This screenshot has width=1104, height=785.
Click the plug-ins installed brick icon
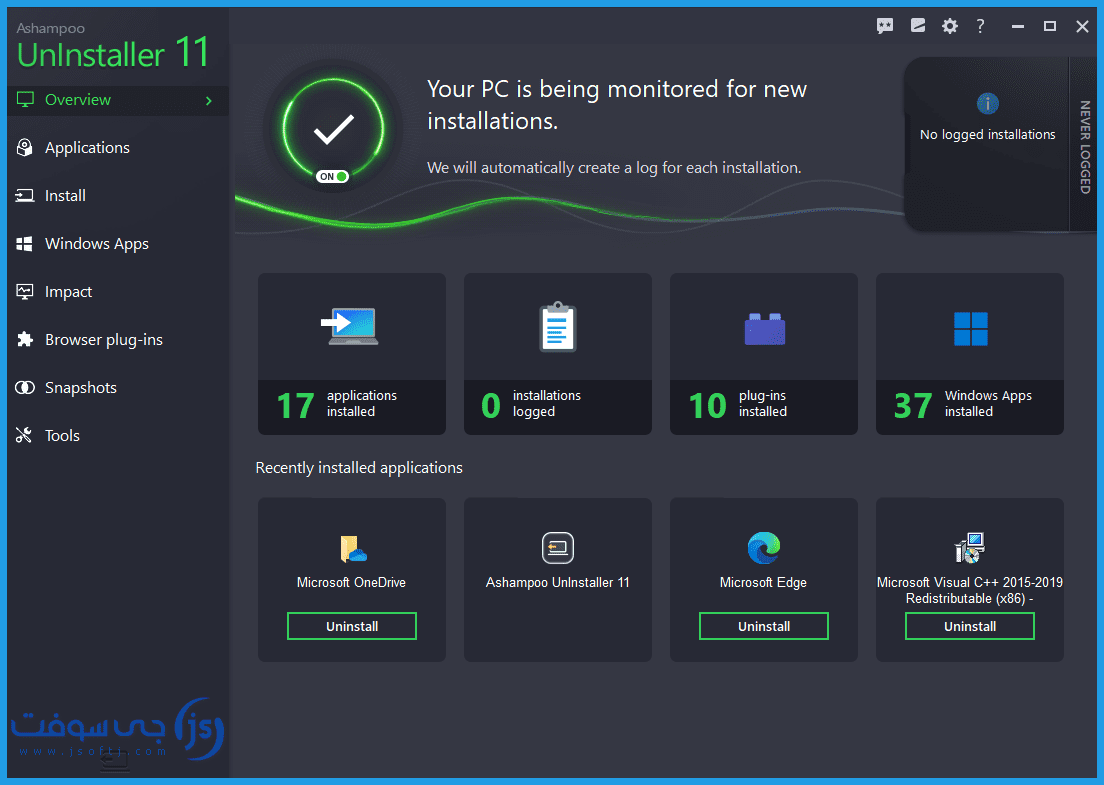(765, 328)
